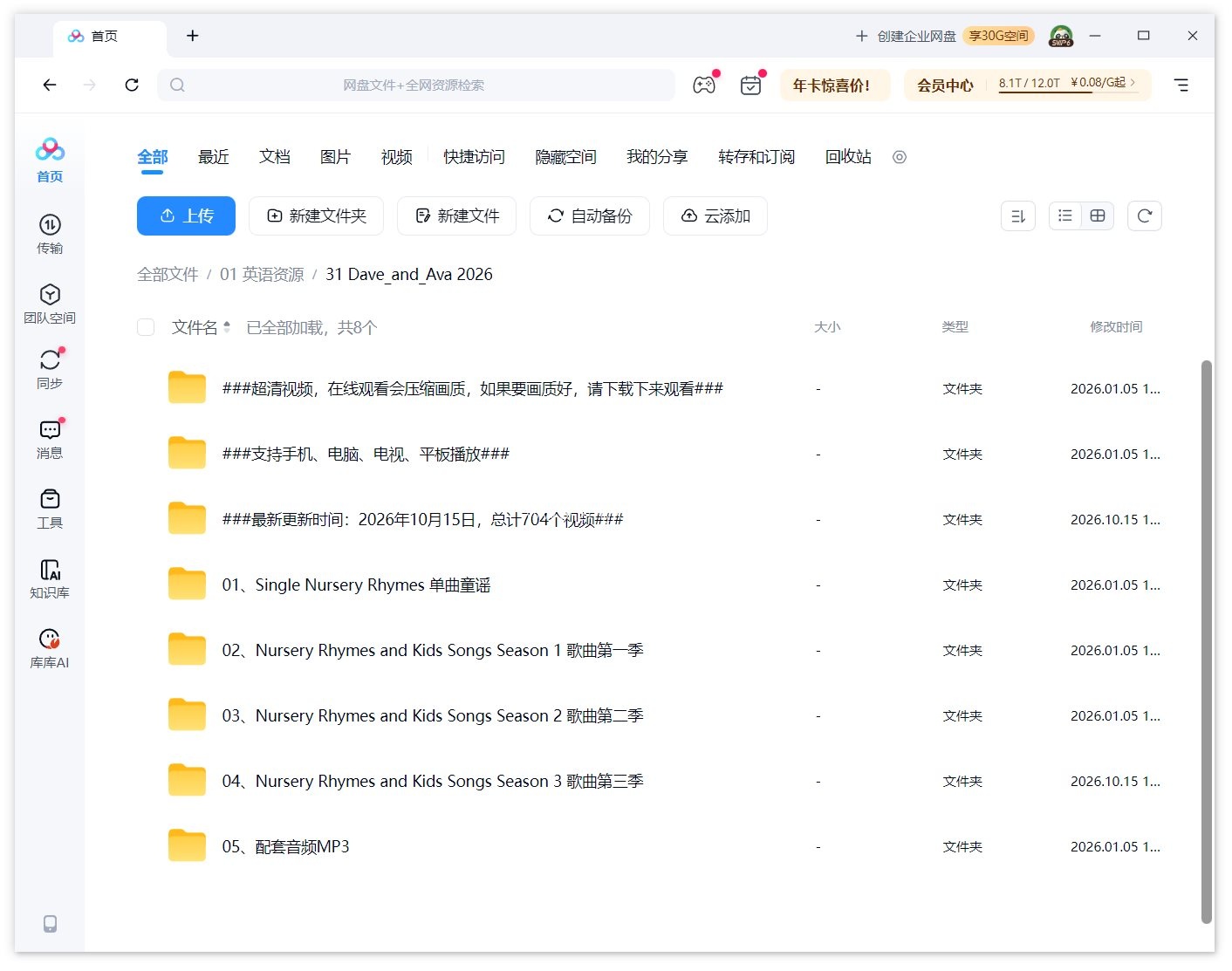Open folder ###支持手机、电脑、电视、平板播放###
The height and width of the screenshot is (971, 1232).
coord(366,454)
